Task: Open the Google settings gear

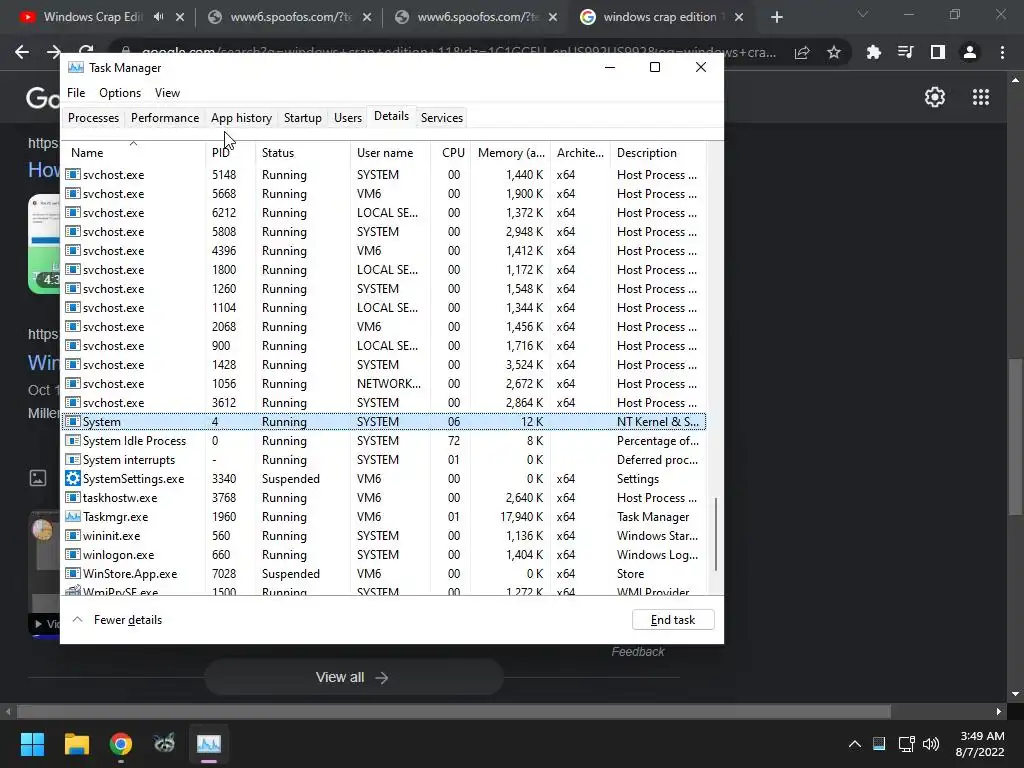Action: tap(935, 97)
